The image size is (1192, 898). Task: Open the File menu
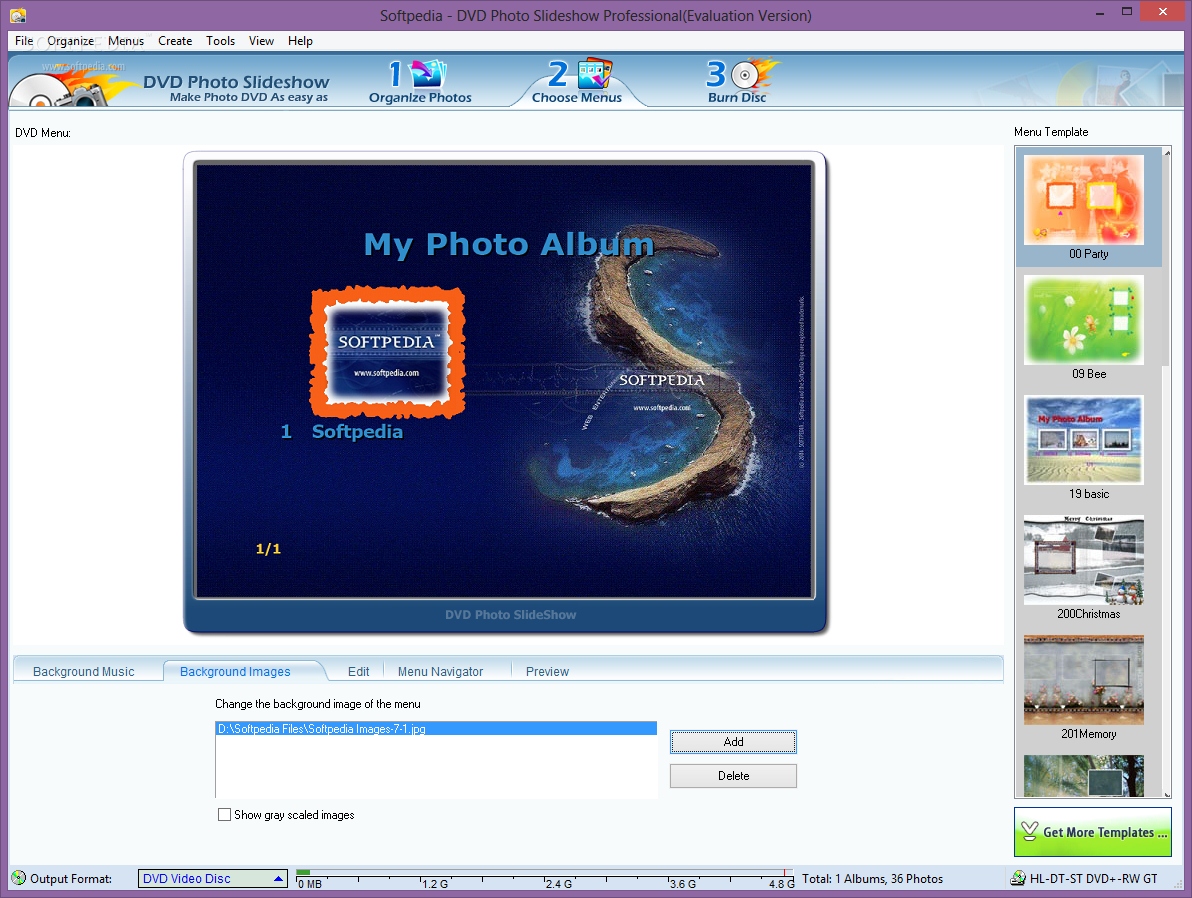(24, 41)
